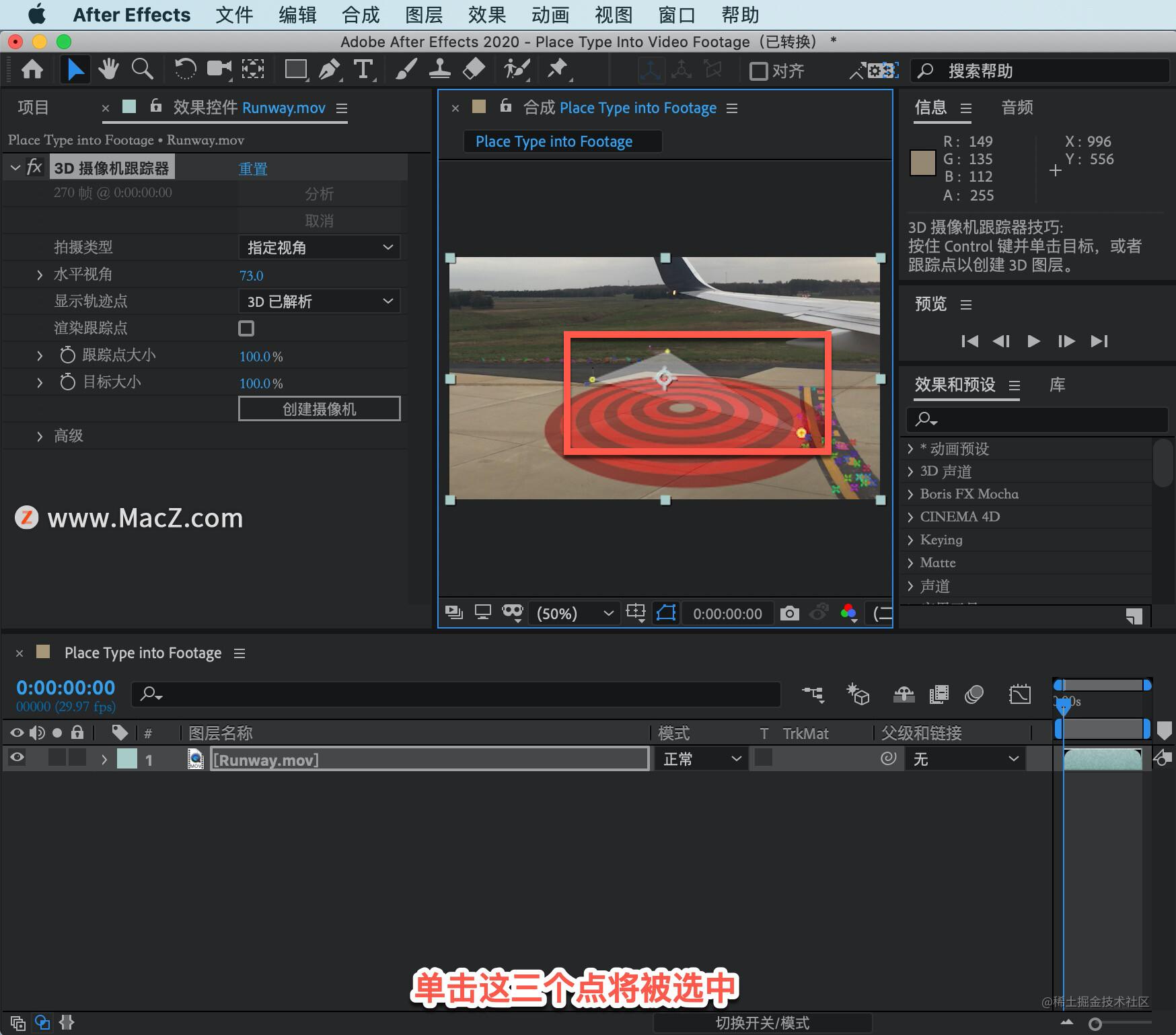Open the show channel color icon

point(849,613)
